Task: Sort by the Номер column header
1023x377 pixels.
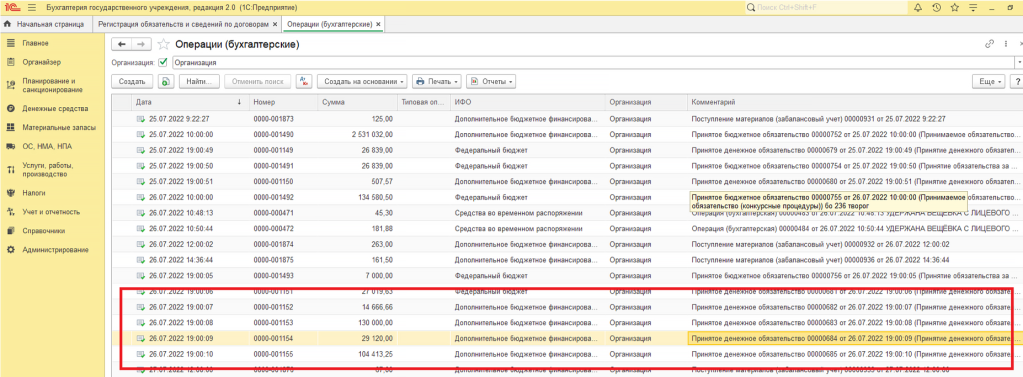Action: click(282, 102)
